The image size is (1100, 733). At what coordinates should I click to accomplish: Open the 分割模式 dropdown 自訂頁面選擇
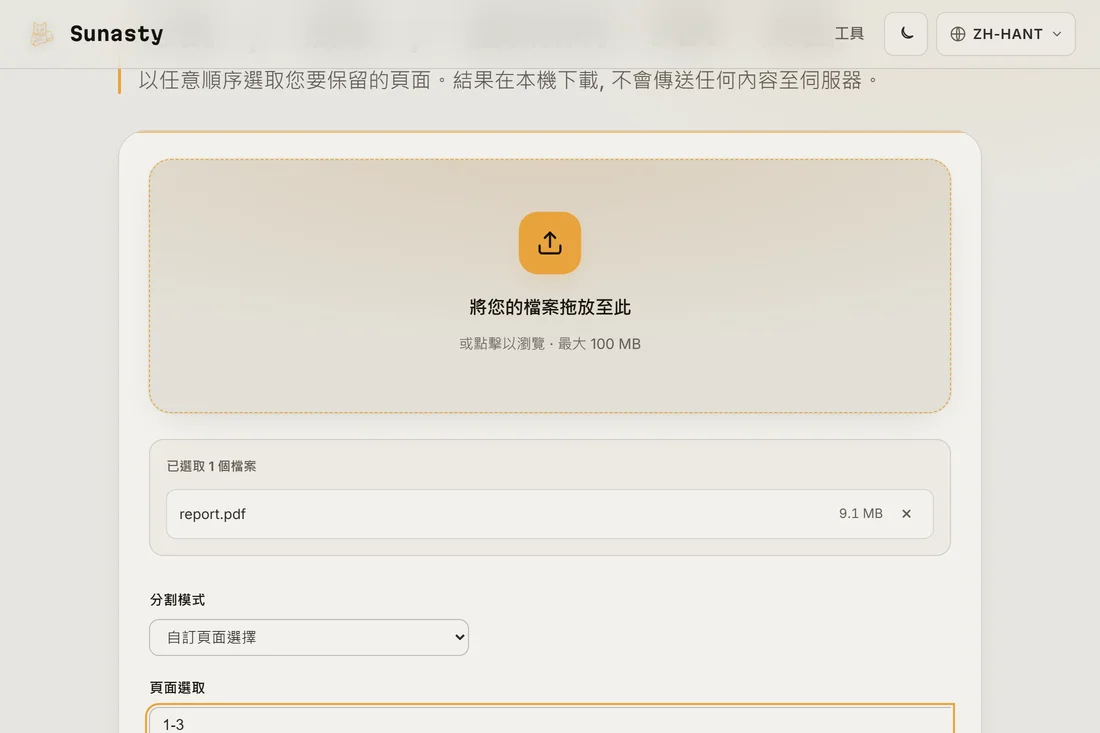309,637
